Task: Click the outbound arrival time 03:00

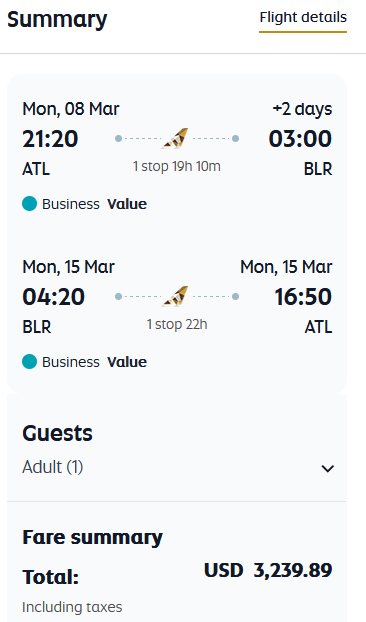Action: (x=300, y=139)
